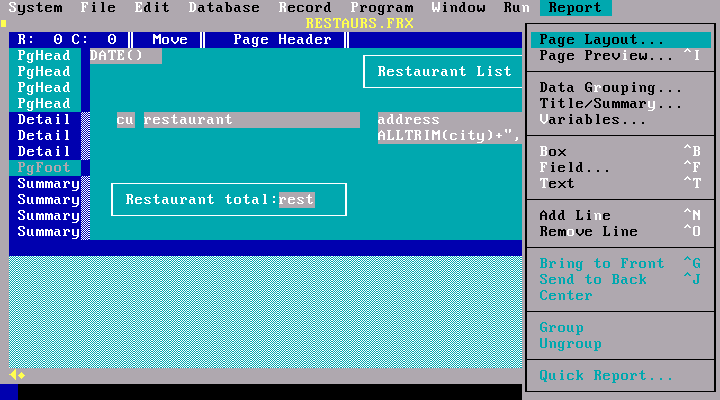Viewport: 720px width, 400px height.
Task: Open the Page Layout menu entry
Action: click(x=602, y=40)
